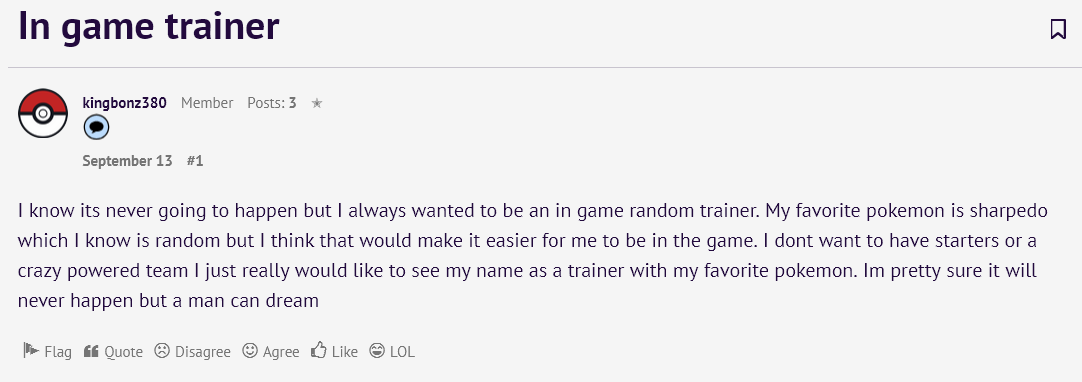The width and height of the screenshot is (1082, 382).
Task: Open the September 13 post permalink
Action: click(127, 161)
